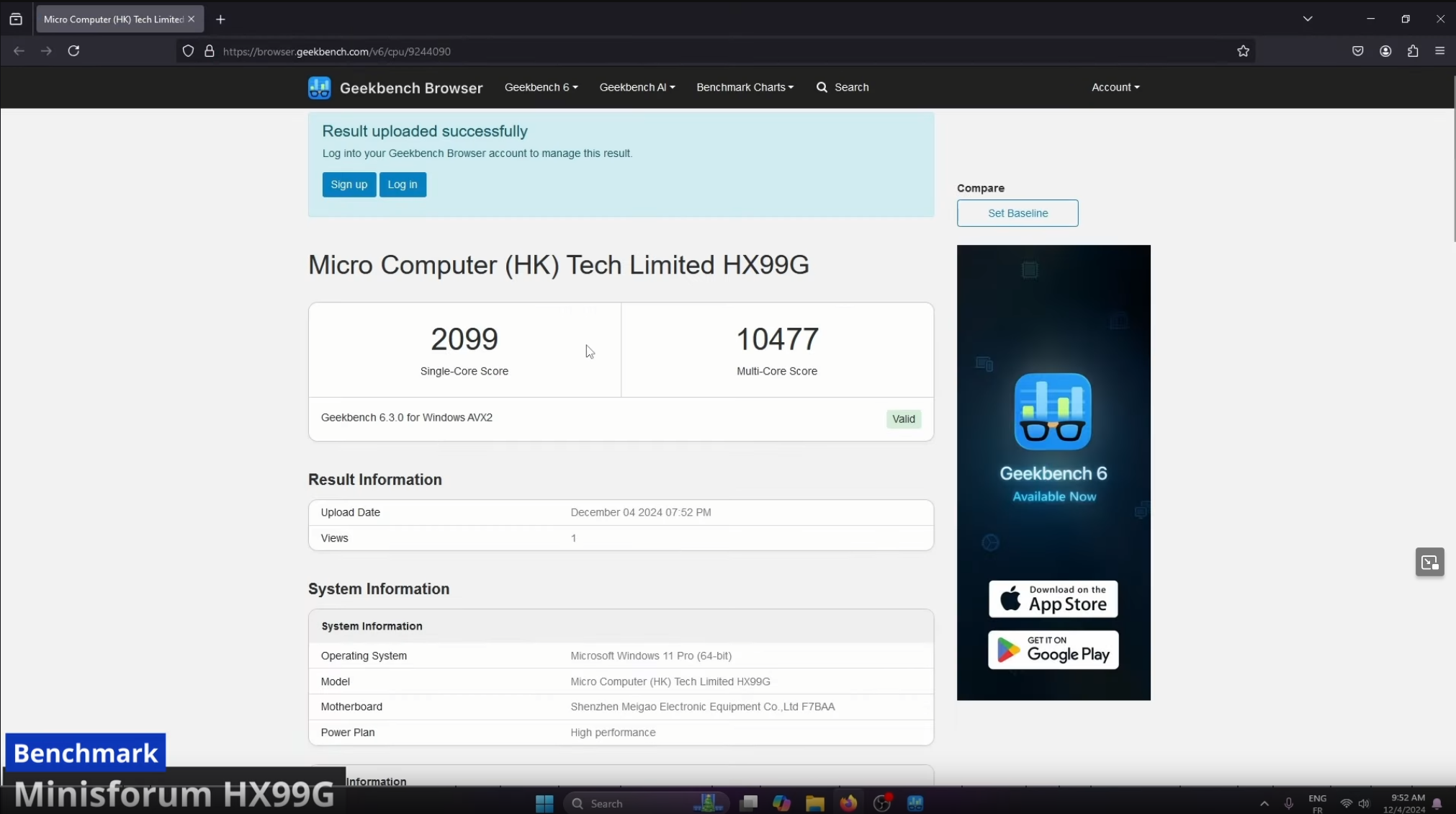The height and width of the screenshot is (814, 1456).
Task: Select the Micro Computer (HK) Tech Limited tab
Action: point(113,19)
